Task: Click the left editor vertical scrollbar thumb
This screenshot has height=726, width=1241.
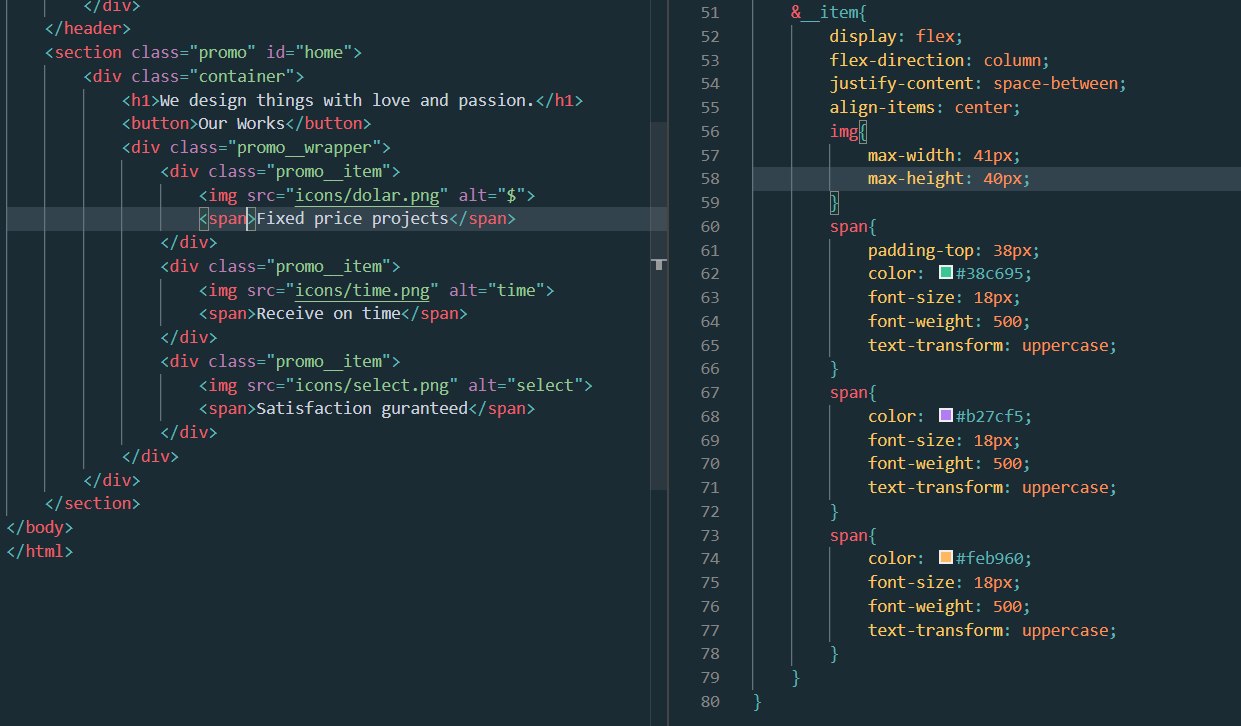Action: tap(658, 305)
